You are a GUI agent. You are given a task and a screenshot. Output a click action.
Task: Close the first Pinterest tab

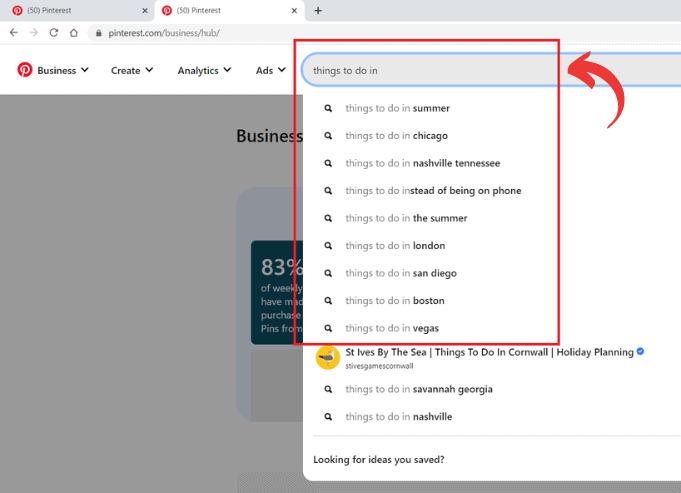[x=144, y=10]
